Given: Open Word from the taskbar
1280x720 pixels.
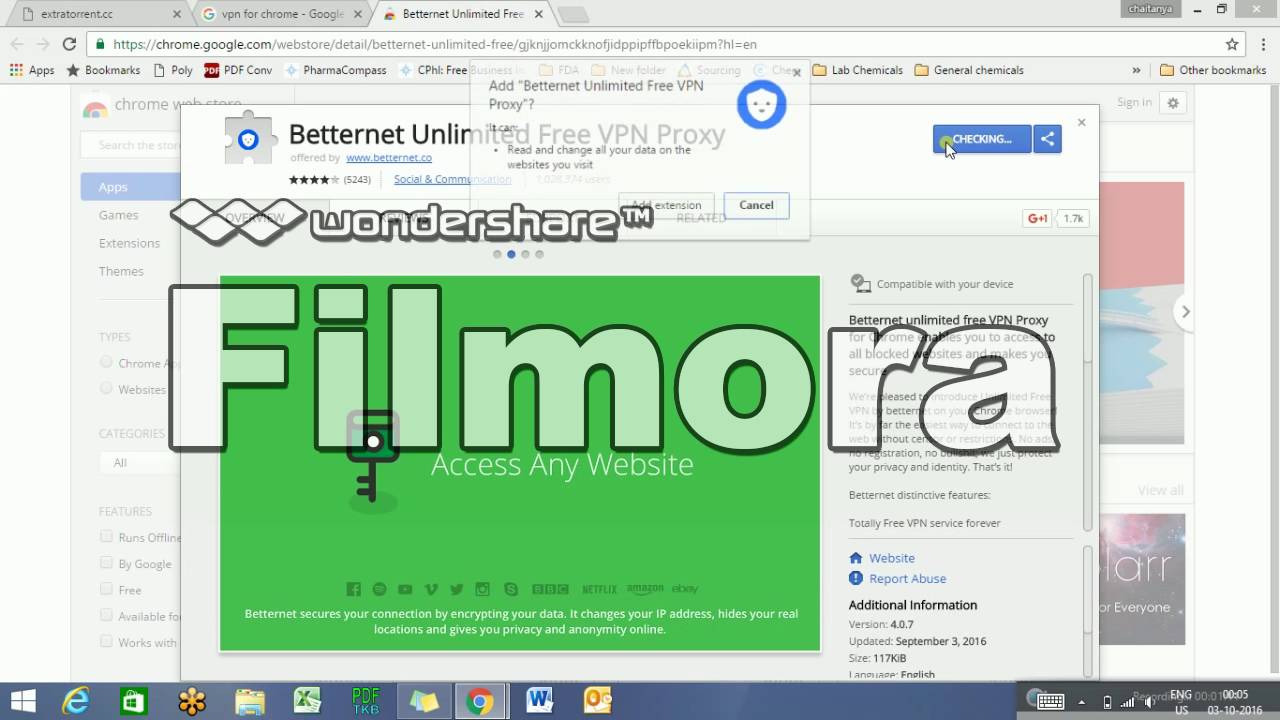Looking at the screenshot, I should point(539,701).
